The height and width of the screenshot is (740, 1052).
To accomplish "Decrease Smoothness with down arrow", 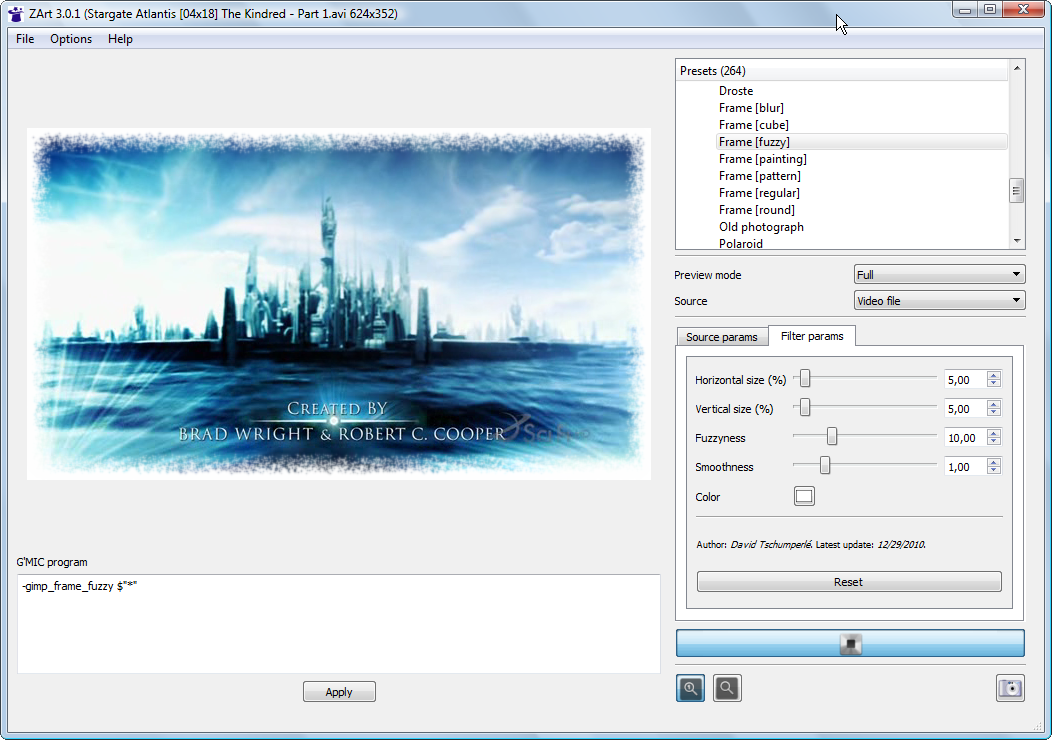I will (994, 470).
